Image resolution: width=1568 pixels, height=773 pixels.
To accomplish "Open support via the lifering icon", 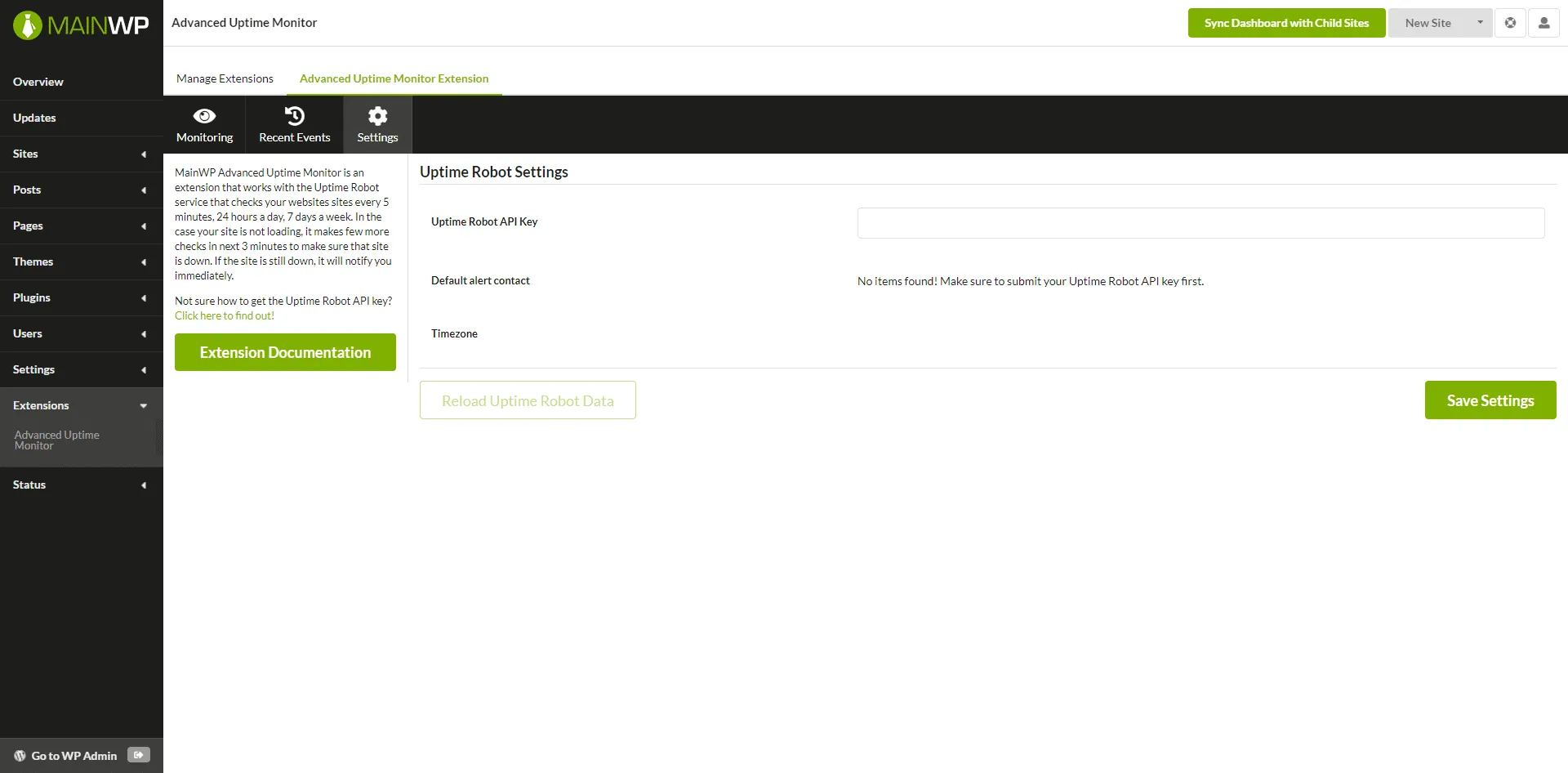I will pyautogui.click(x=1511, y=22).
